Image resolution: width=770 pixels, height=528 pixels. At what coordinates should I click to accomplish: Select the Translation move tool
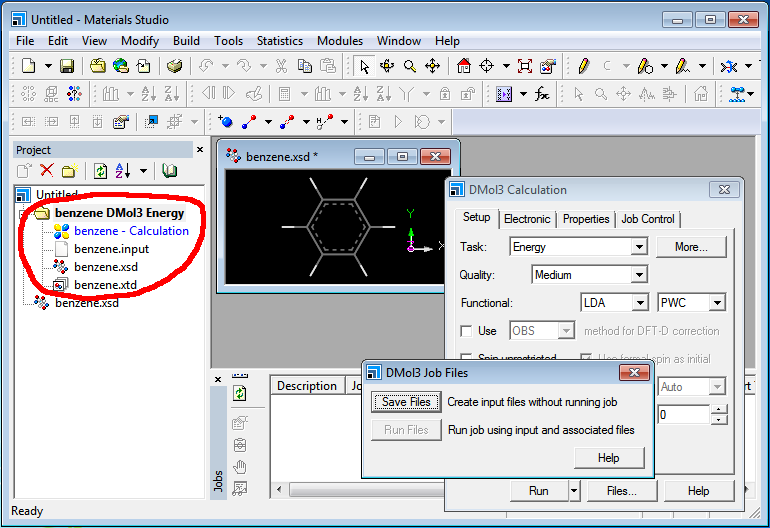(x=432, y=66)
